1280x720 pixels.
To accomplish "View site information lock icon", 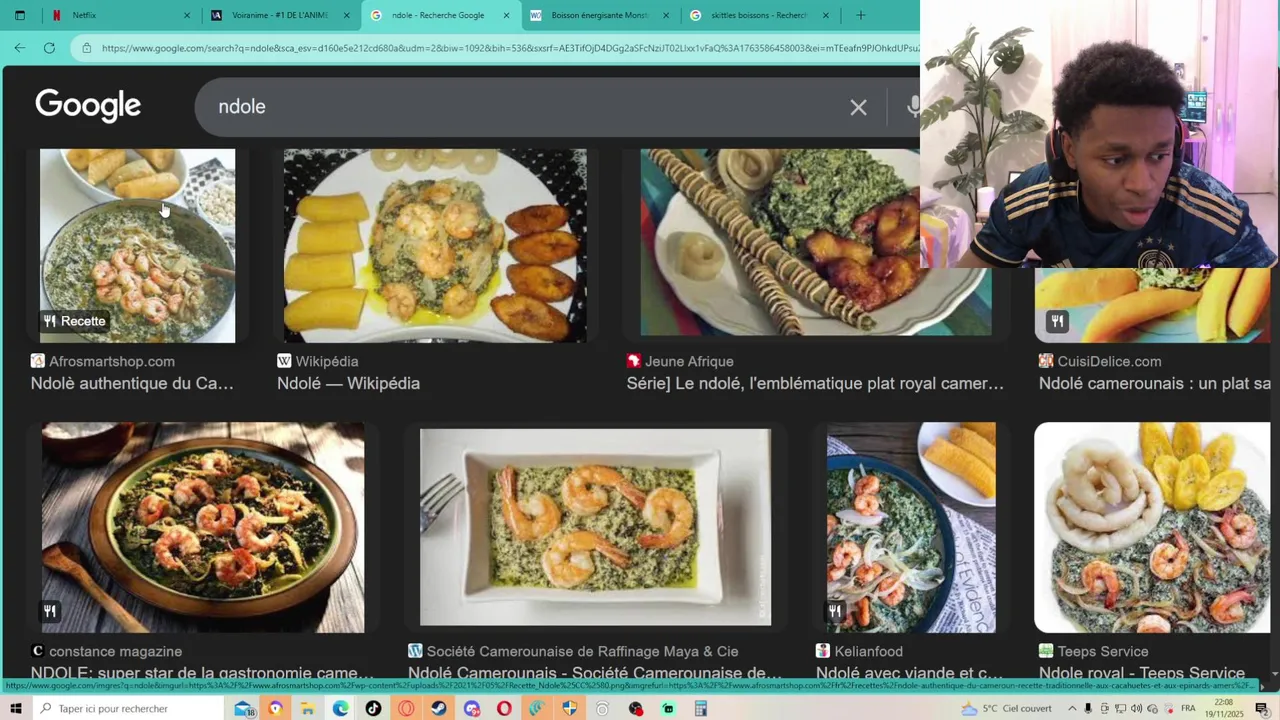I will 87,47.
